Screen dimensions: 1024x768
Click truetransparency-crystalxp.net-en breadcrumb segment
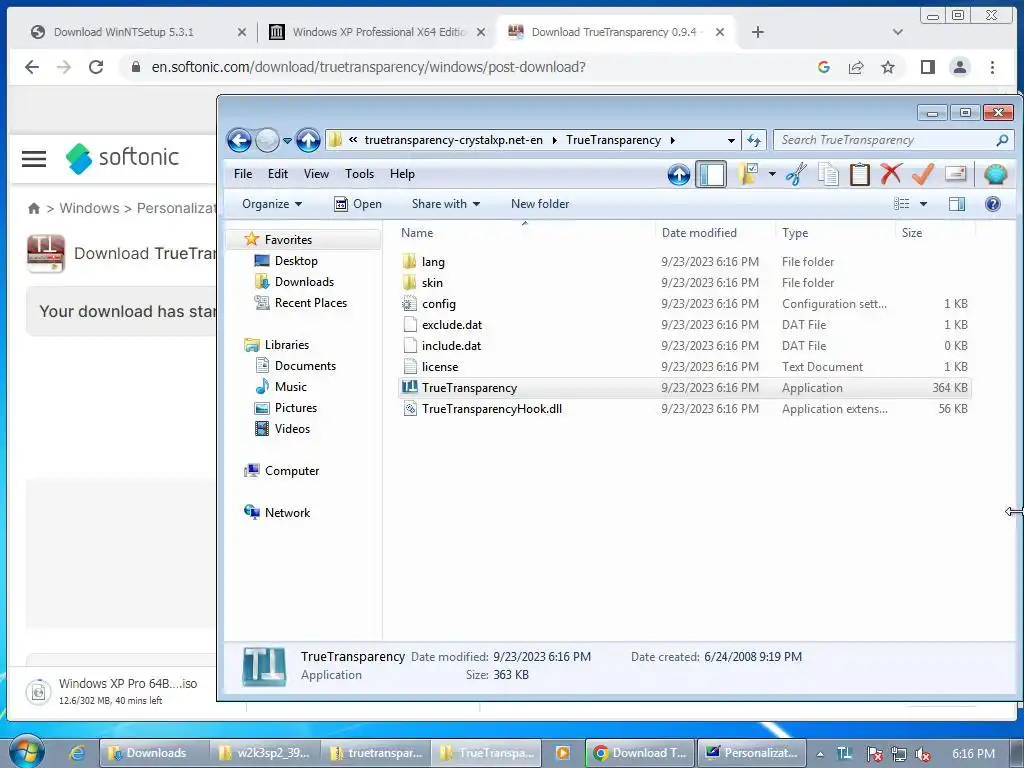(x=454, y=140)
